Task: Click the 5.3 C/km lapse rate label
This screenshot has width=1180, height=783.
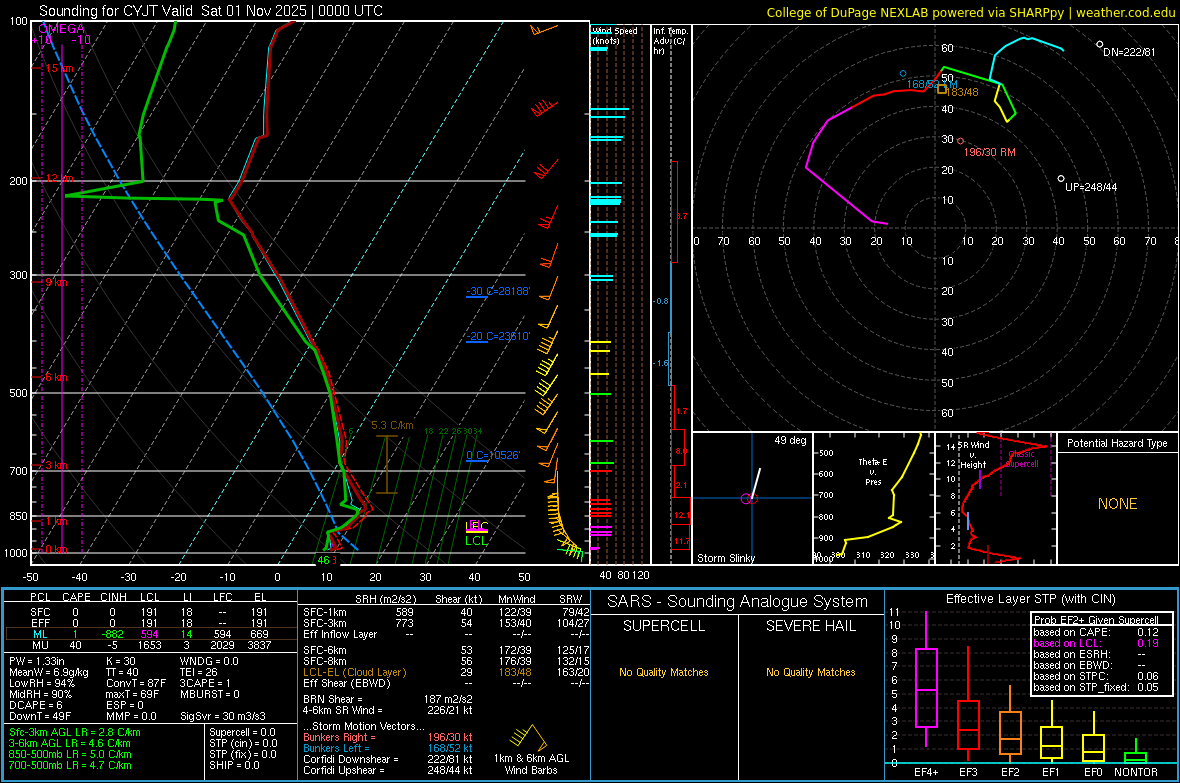Action: [392, 425]
